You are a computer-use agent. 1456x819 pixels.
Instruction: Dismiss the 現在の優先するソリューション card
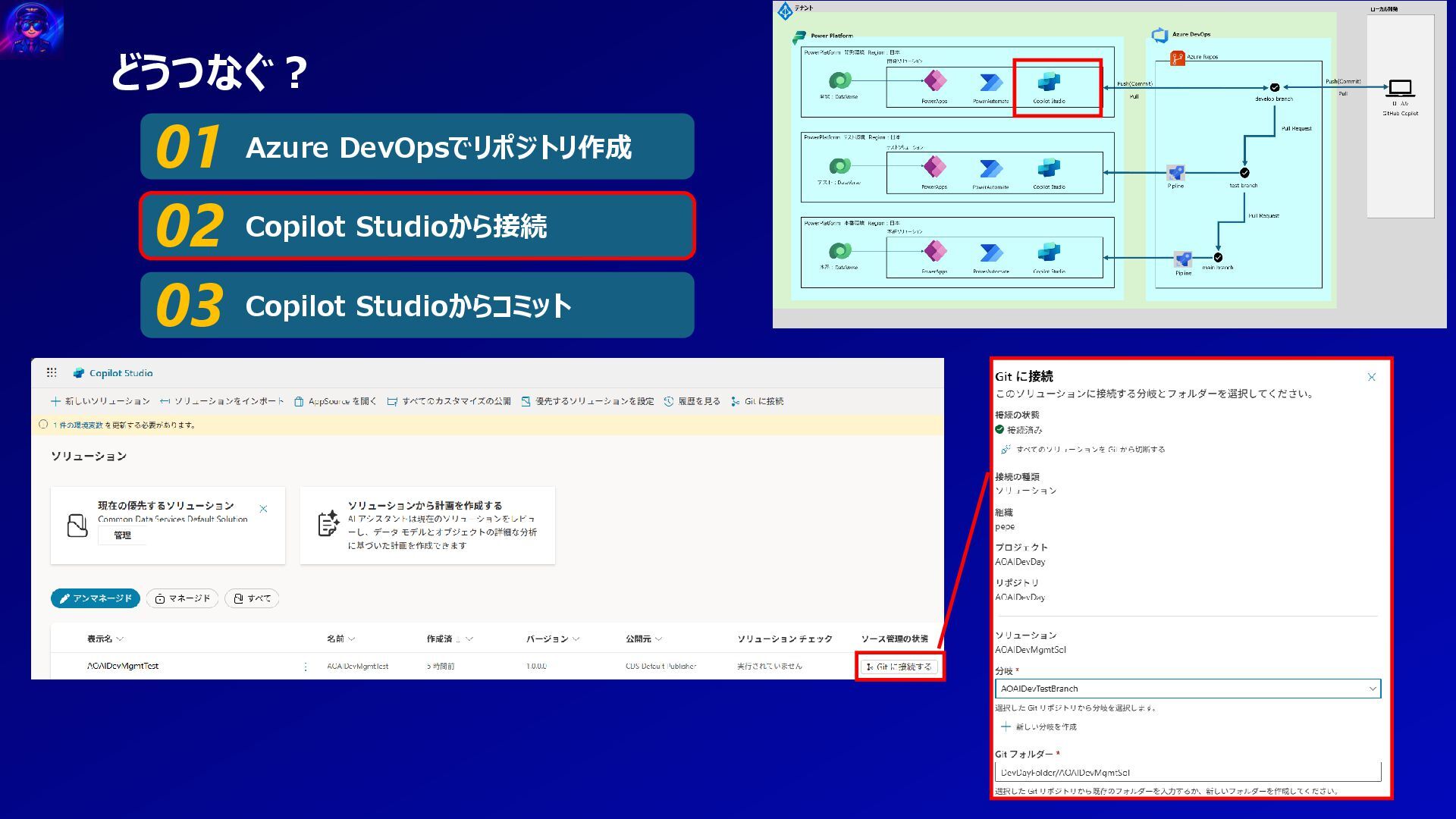263,509
